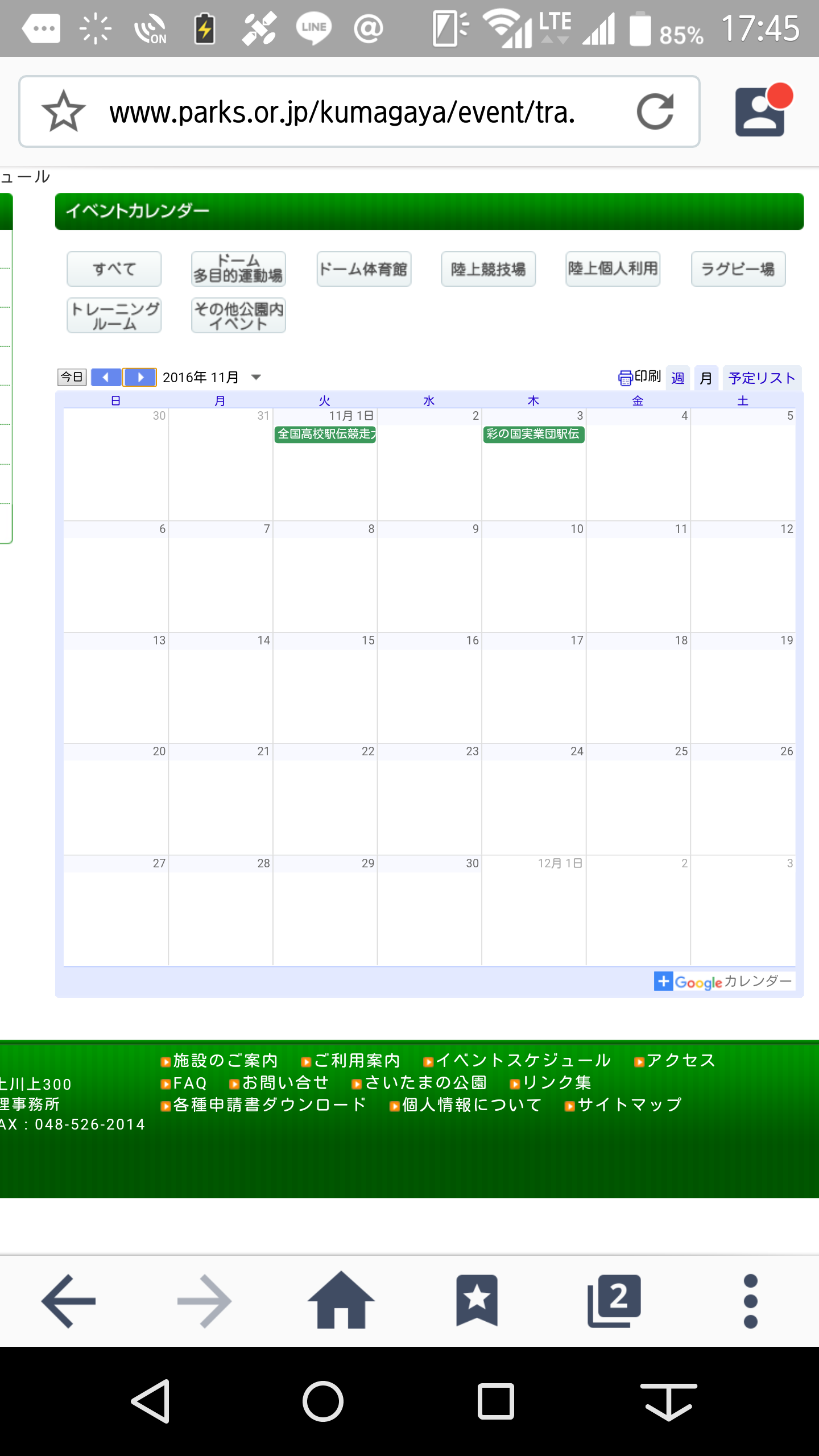Image resolution: width=819 pixels, height=1456 pixels.
Task: Expand the 2016年 11月 date dropdown
Action: [256, 377]
